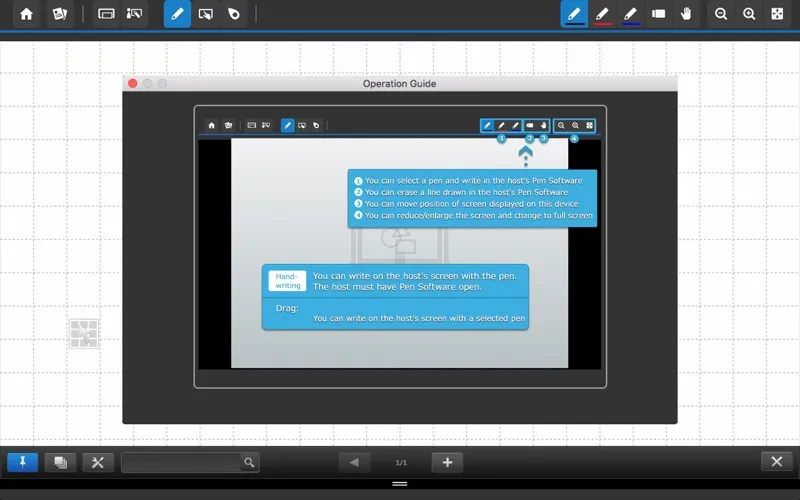Viewport: 800px width, 500px height.
Task: Switch to full screen view
Action: (x=777, y=14)
